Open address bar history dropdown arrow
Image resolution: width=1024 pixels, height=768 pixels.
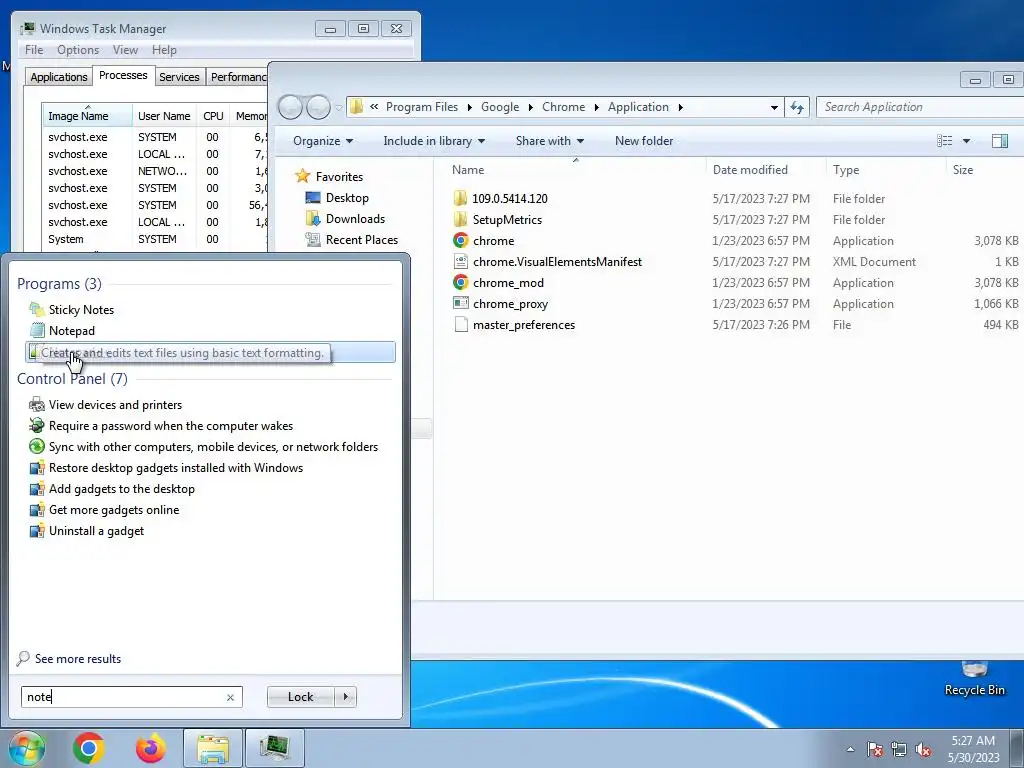click(x=774, y=107)
